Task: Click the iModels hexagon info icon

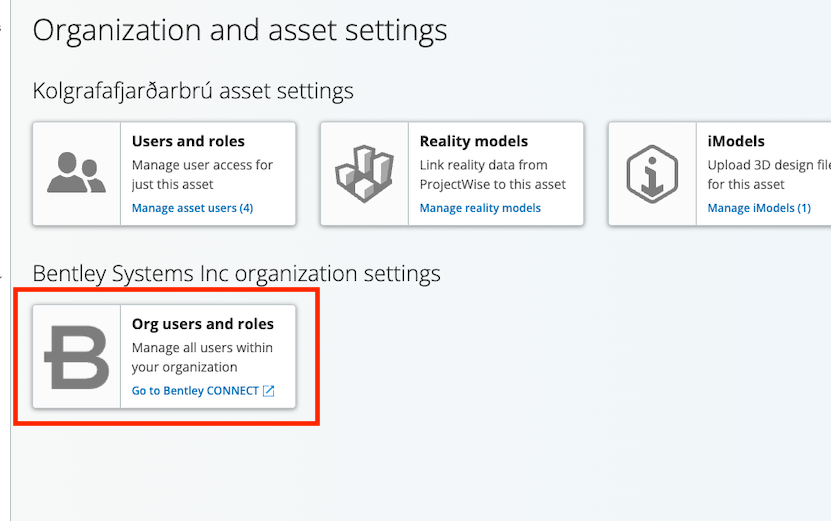Action: click(652, 173)
